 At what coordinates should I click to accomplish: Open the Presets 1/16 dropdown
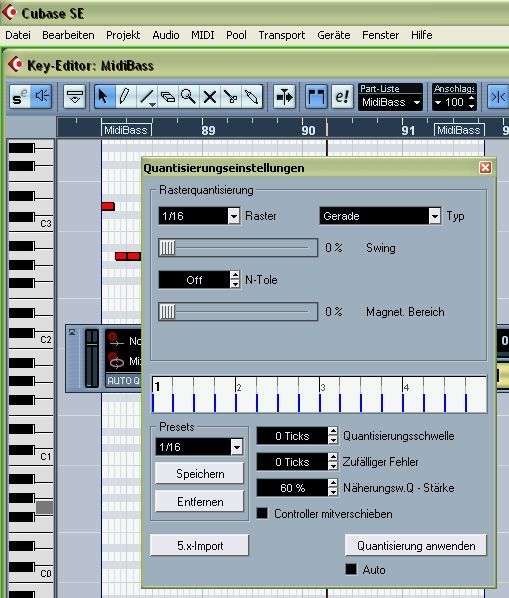coord(236,447)
